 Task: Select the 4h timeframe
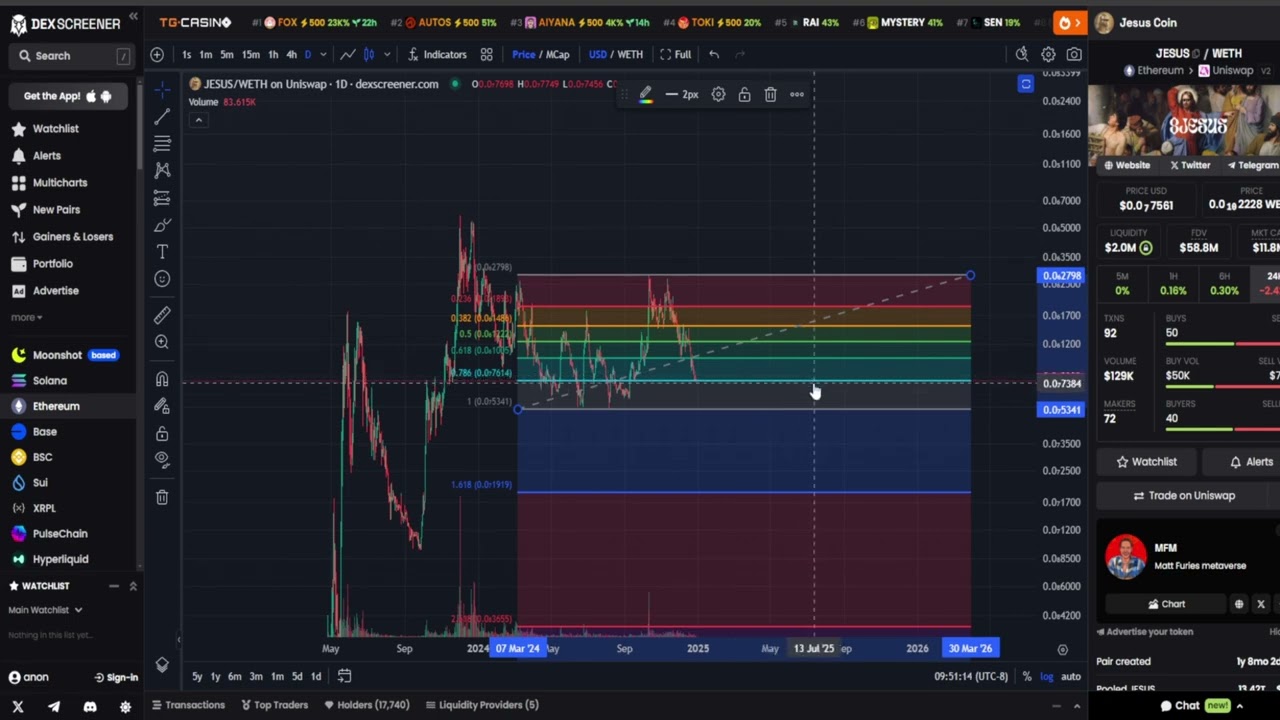point(291,54)
